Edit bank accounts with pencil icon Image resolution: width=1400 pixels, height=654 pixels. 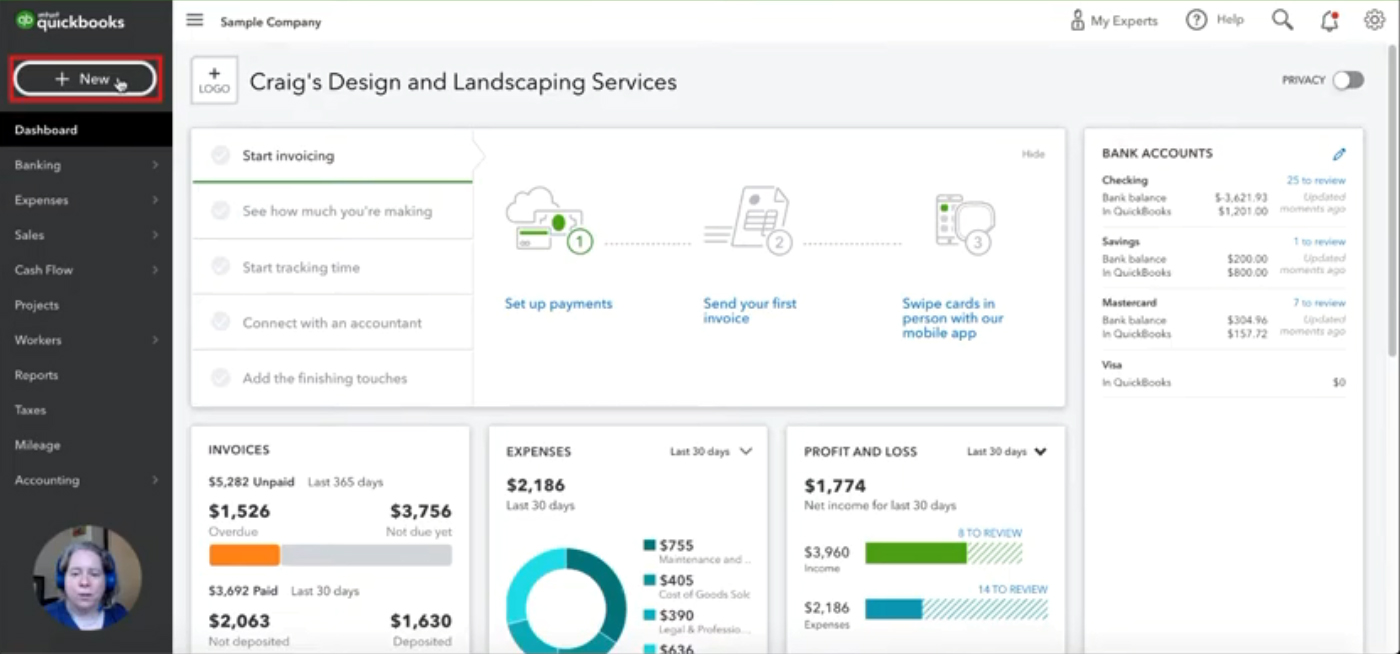click(1339, 154)
